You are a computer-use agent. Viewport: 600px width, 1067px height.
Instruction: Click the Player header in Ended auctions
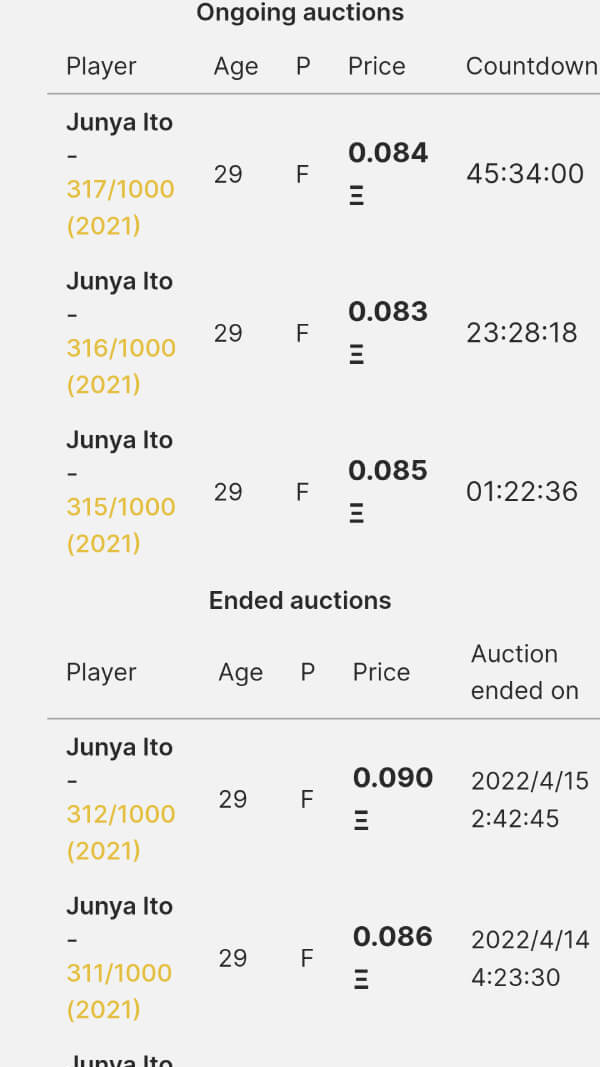pos(101,673)
